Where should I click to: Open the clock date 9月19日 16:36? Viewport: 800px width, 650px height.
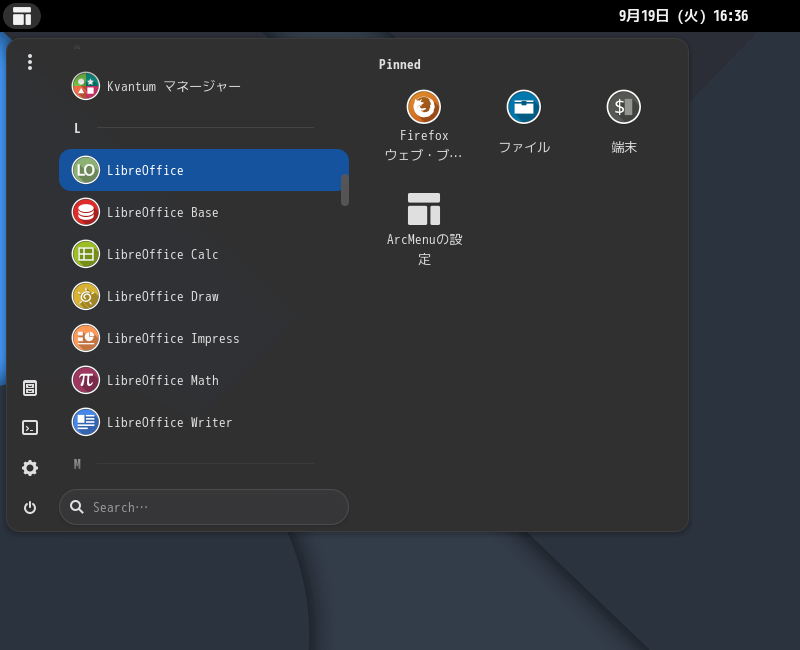coord(684,16)
